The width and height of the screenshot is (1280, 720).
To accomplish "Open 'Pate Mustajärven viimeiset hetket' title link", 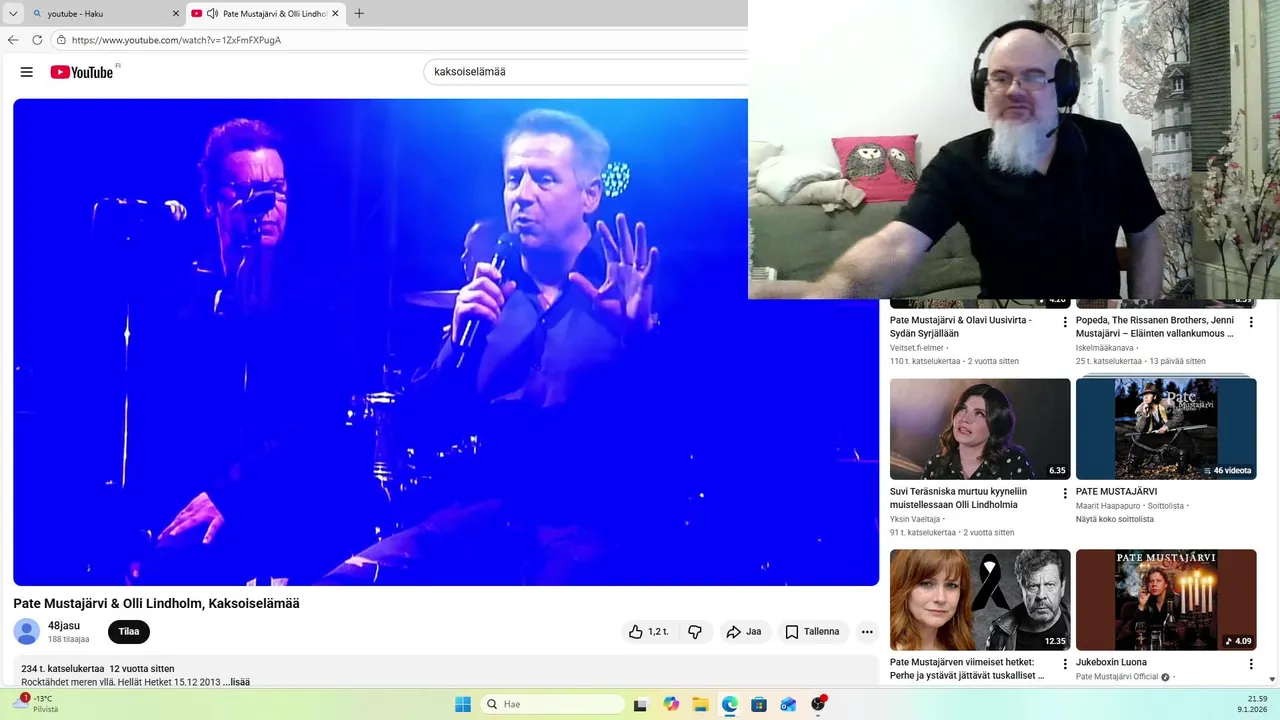I will [967, 669].
